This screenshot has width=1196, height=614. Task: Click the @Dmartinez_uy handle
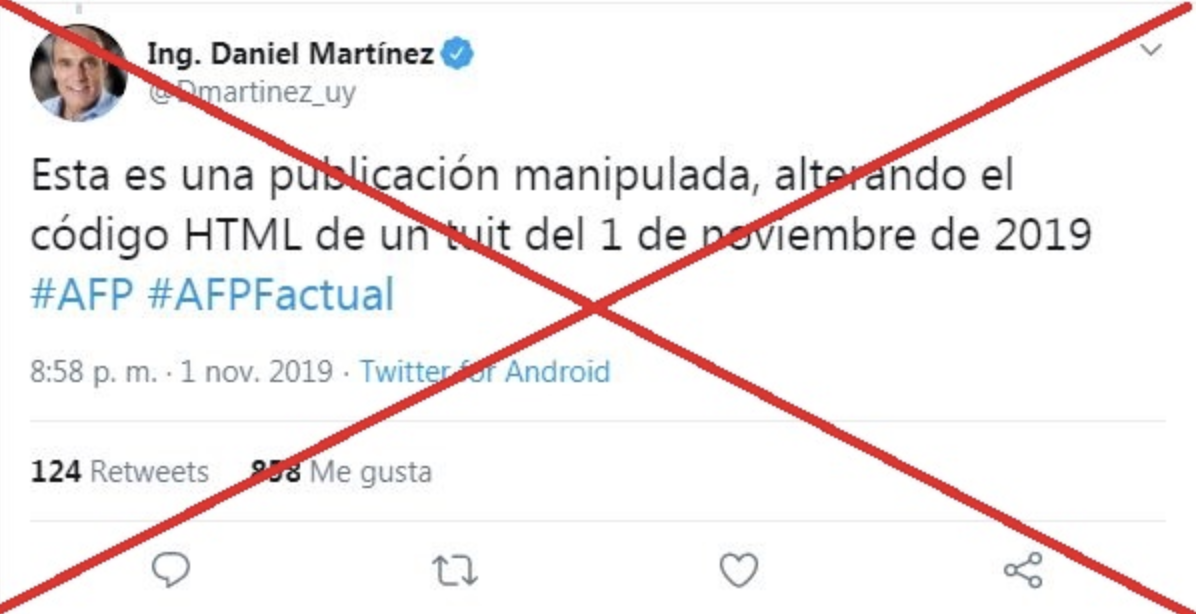click(x=252, y=94)
